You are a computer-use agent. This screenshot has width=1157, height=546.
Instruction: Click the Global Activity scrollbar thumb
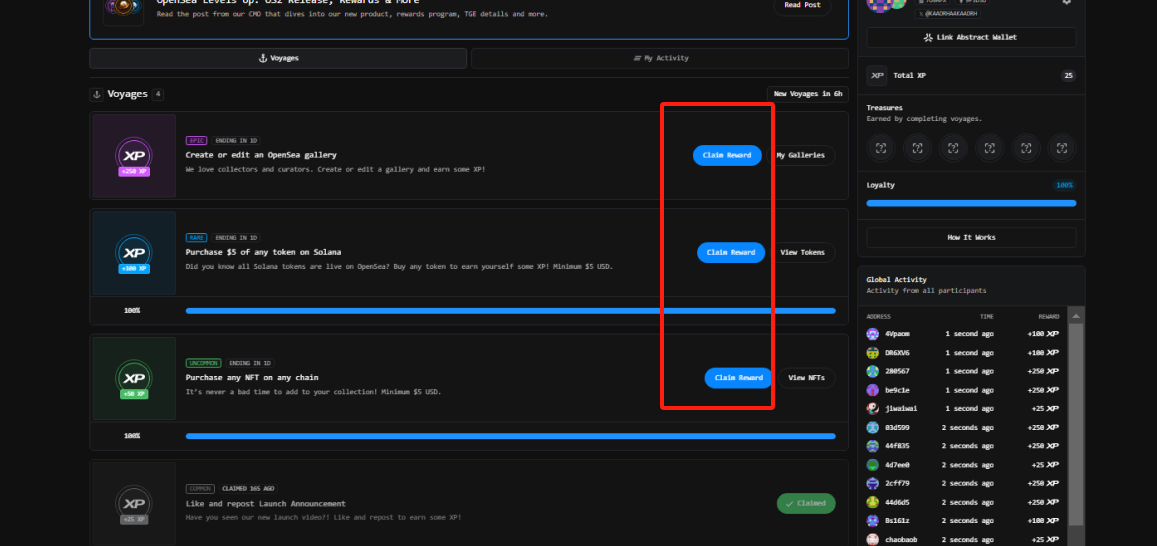(x=1076, y=424)
